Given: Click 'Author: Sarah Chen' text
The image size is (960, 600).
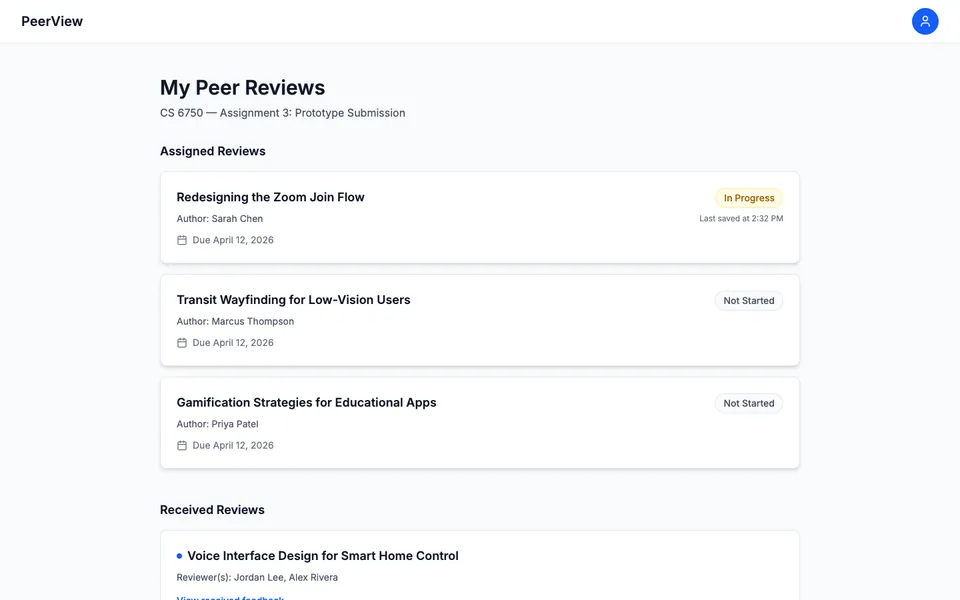Looking at the screenshot, I should point(220,219).
